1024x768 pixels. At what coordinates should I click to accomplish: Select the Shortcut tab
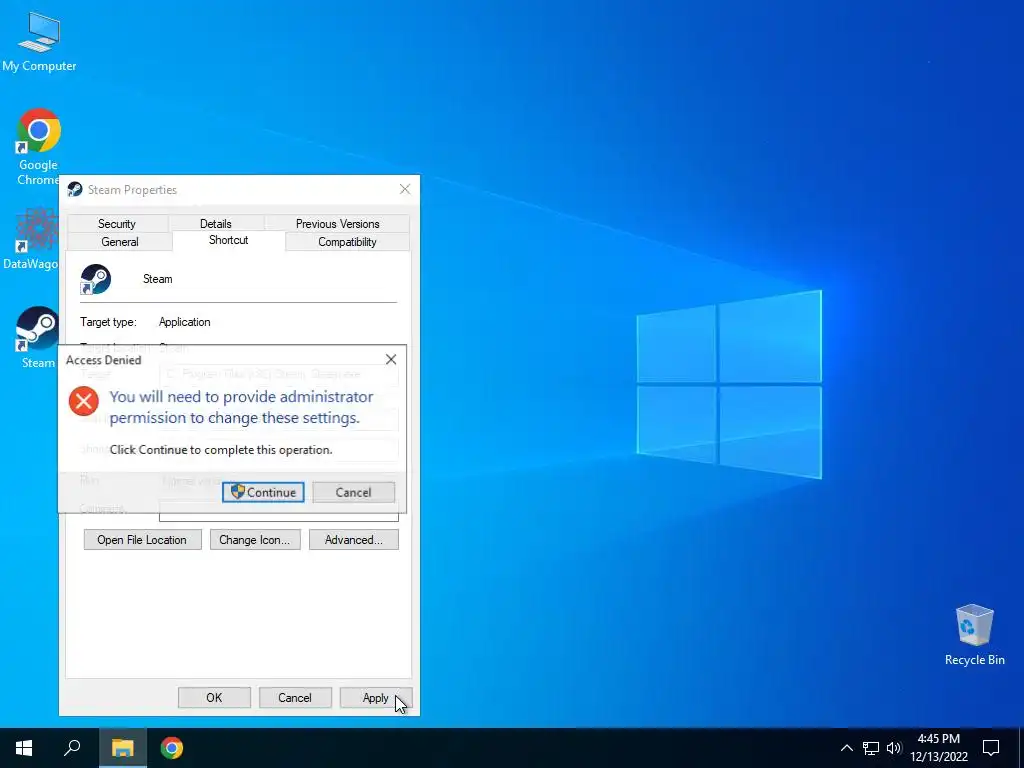point(229,240)
